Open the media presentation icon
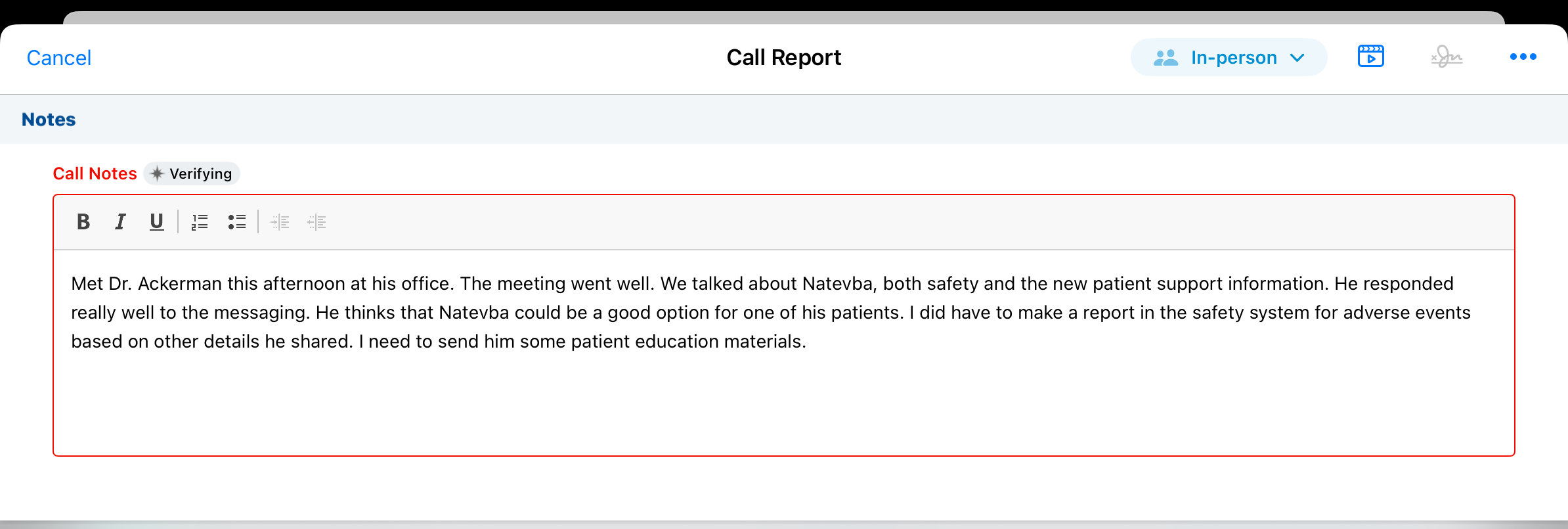 pos(1370,57)
